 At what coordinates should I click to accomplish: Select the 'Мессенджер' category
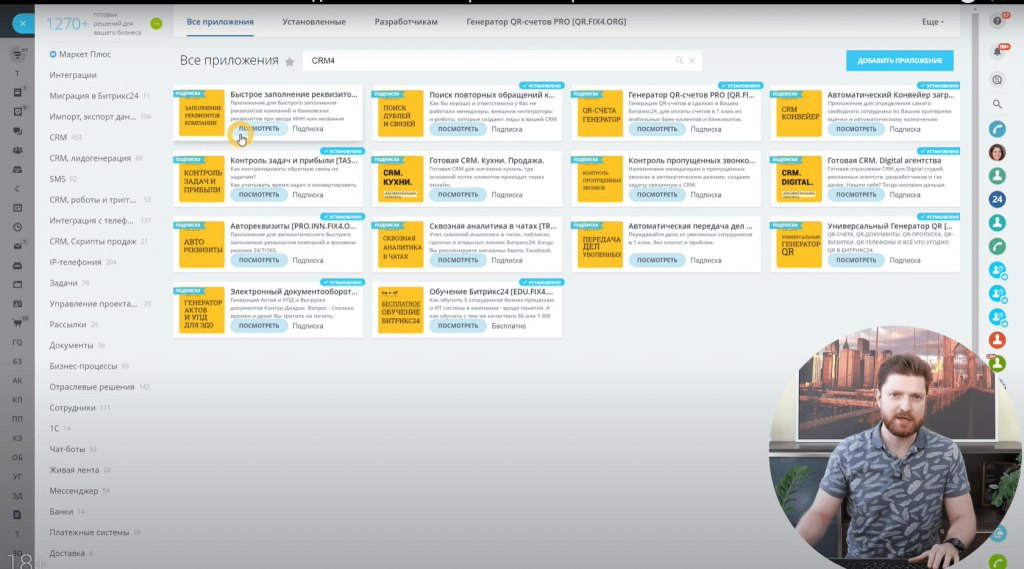(74, 491)
